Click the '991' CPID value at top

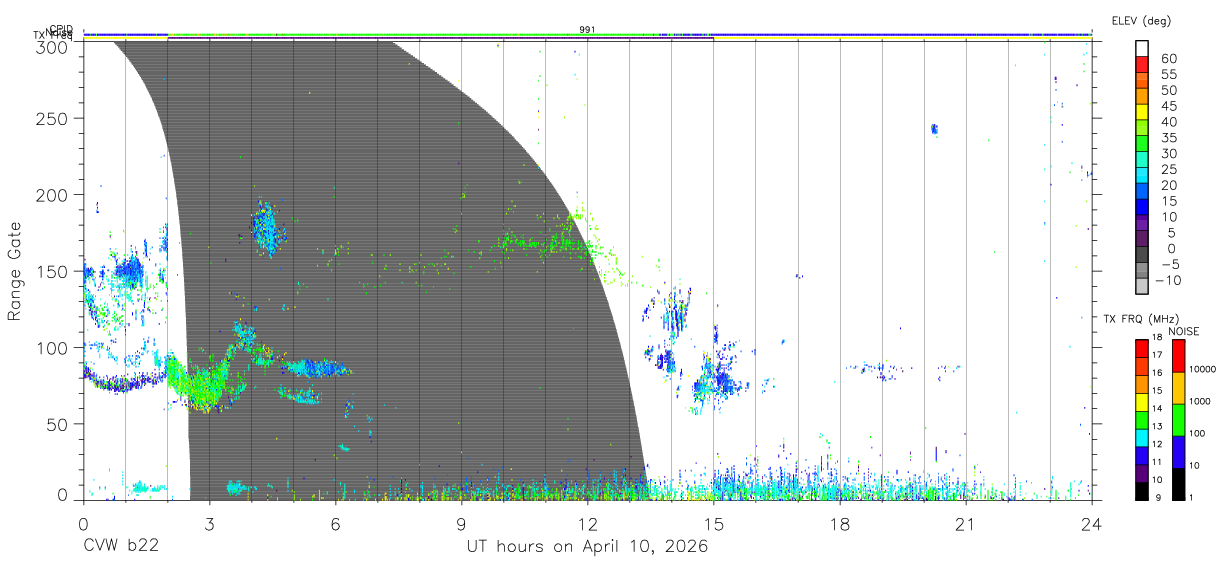tap(588, 30)
